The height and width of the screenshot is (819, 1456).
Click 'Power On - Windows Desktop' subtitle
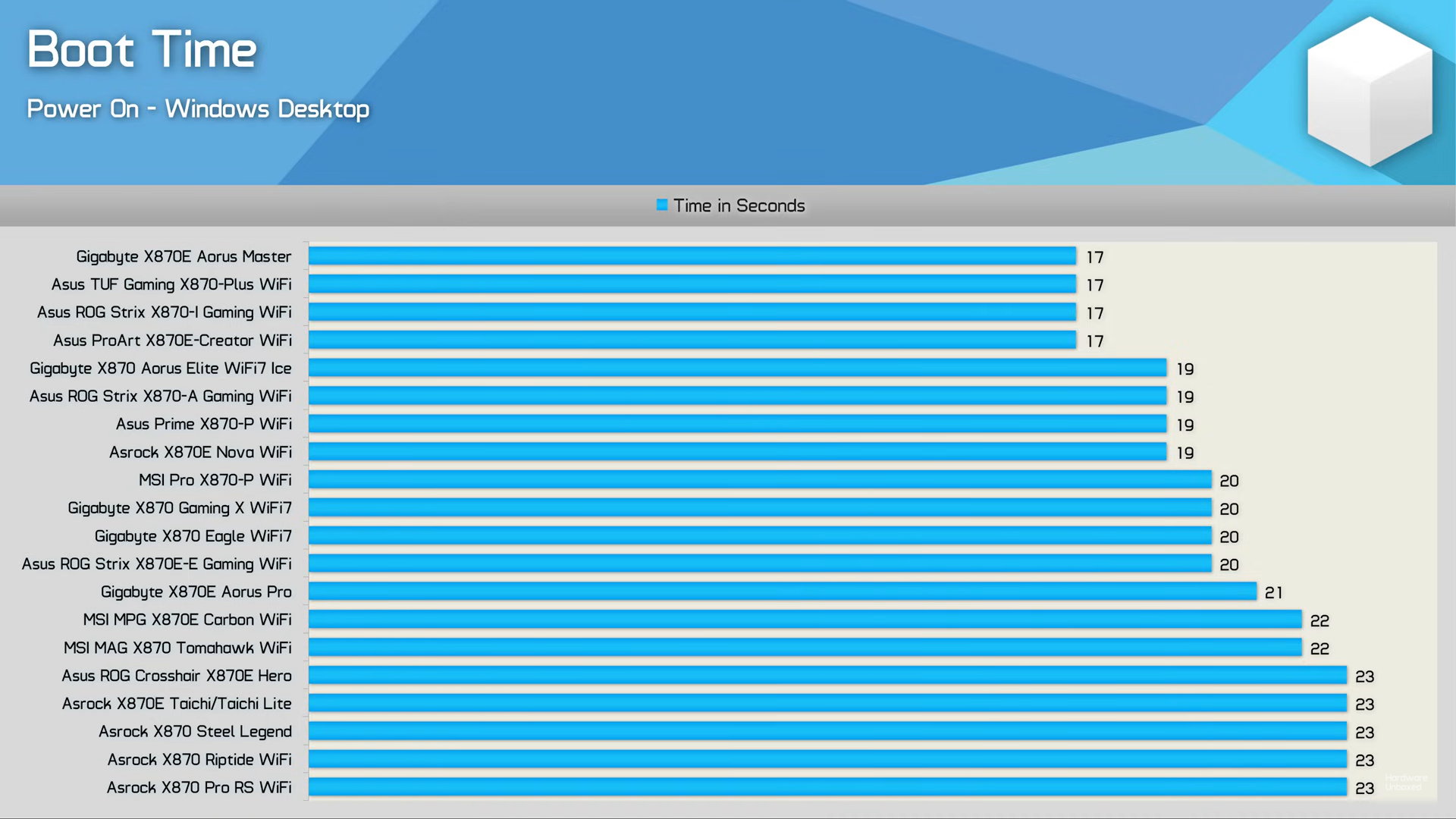pyautogui.click(x=198, y=109)
